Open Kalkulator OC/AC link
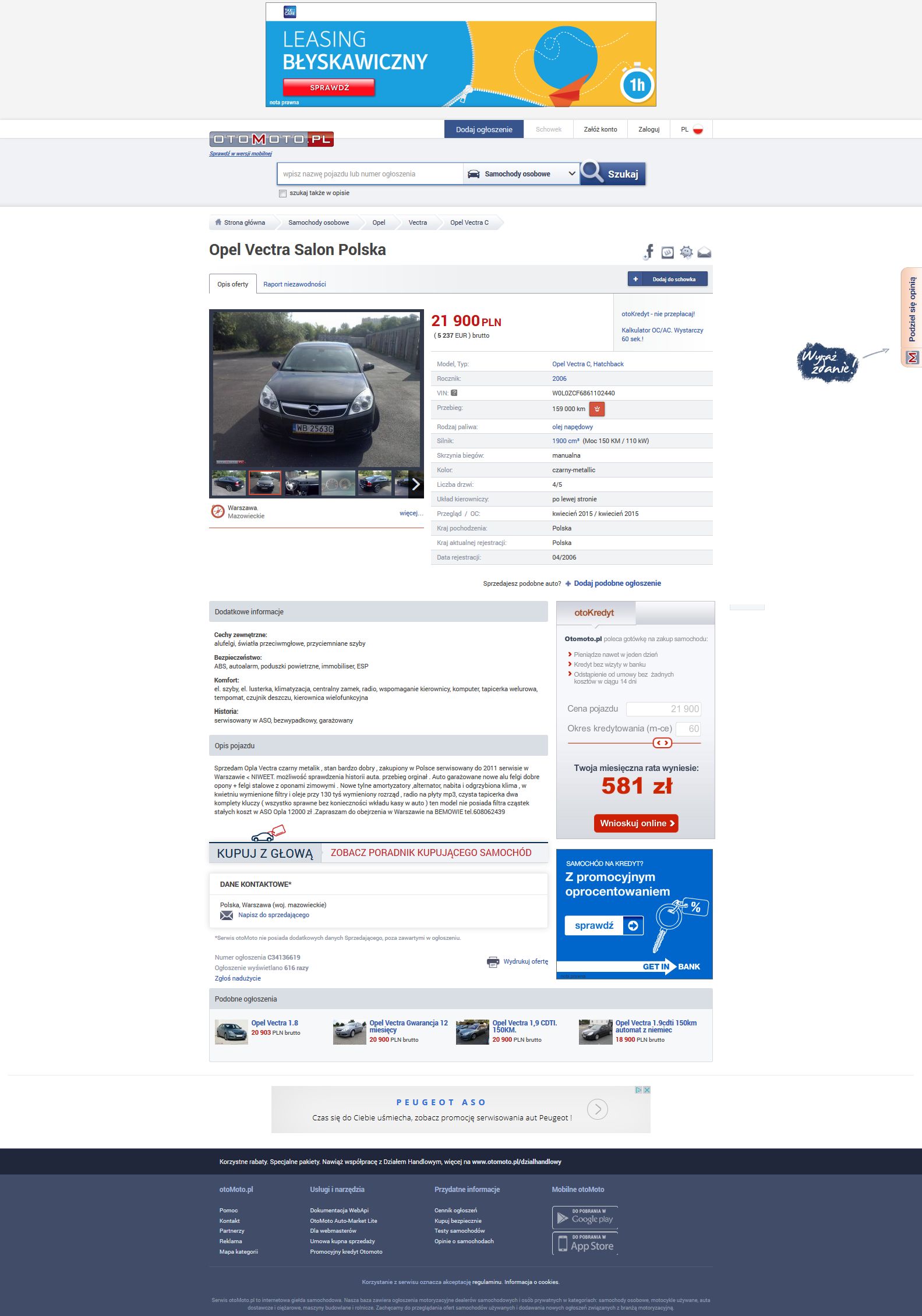Screen dimensions: 922x1316 [662, 334]
